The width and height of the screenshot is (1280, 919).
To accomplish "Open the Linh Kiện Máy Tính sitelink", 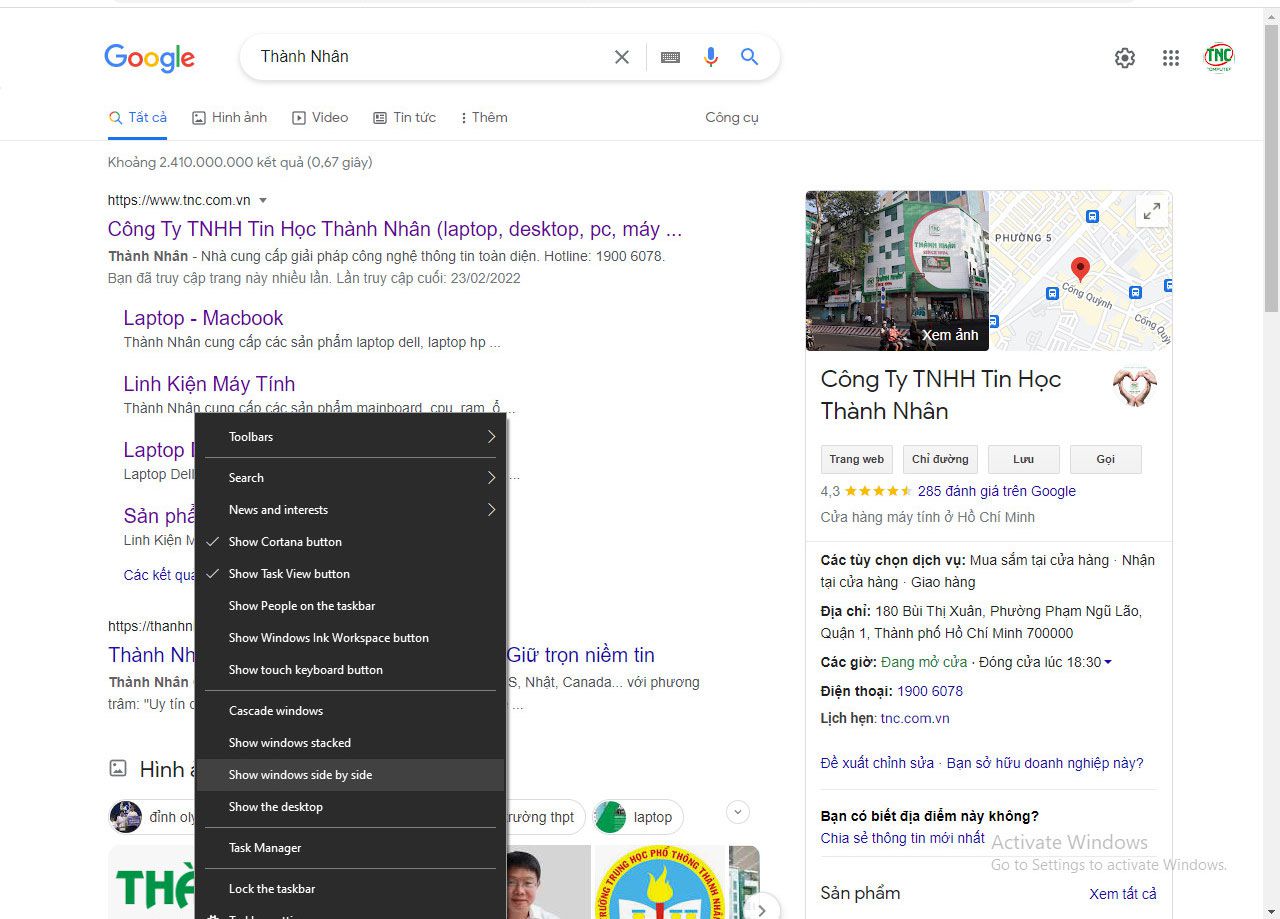I will (209, 384).
